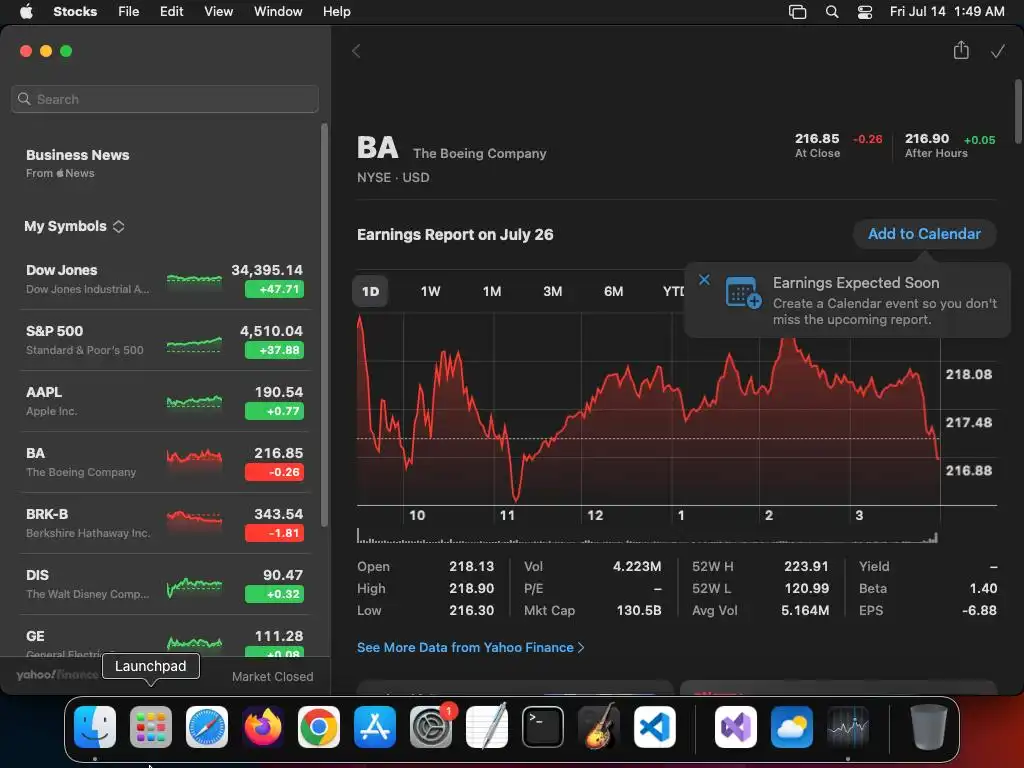Select the 1M chart range
1024x768 pixels.
tap(492, 291)
